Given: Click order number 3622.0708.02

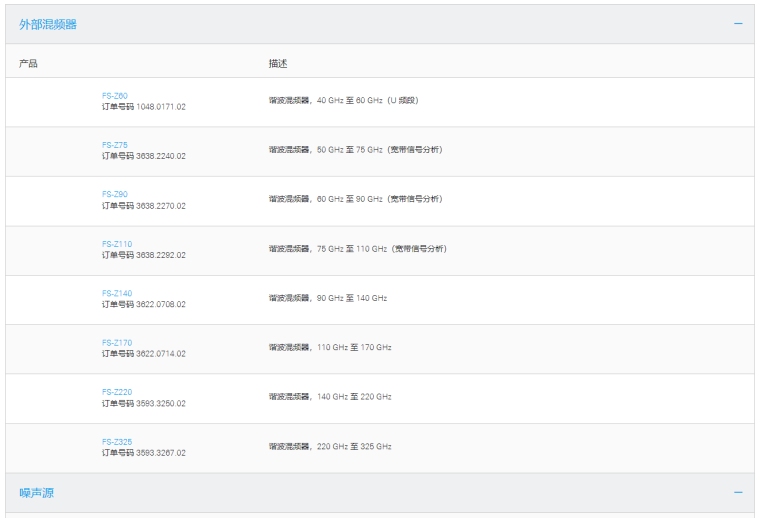Looking at the screenshot, I should pos(143,304).
